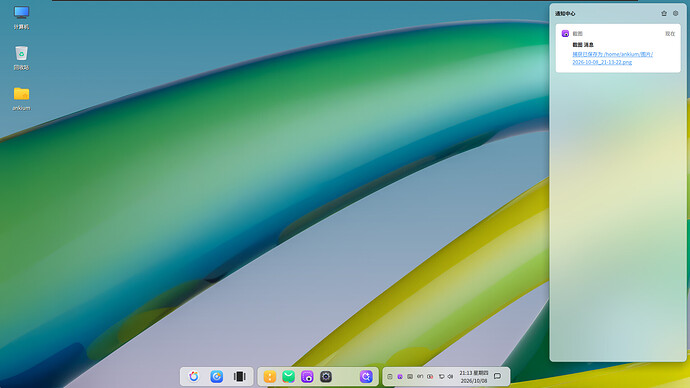Viewport: 690px width, 388px height.
Task: Select the 'ankium' home folder desktop icon
Action: [x=21, y=99]
